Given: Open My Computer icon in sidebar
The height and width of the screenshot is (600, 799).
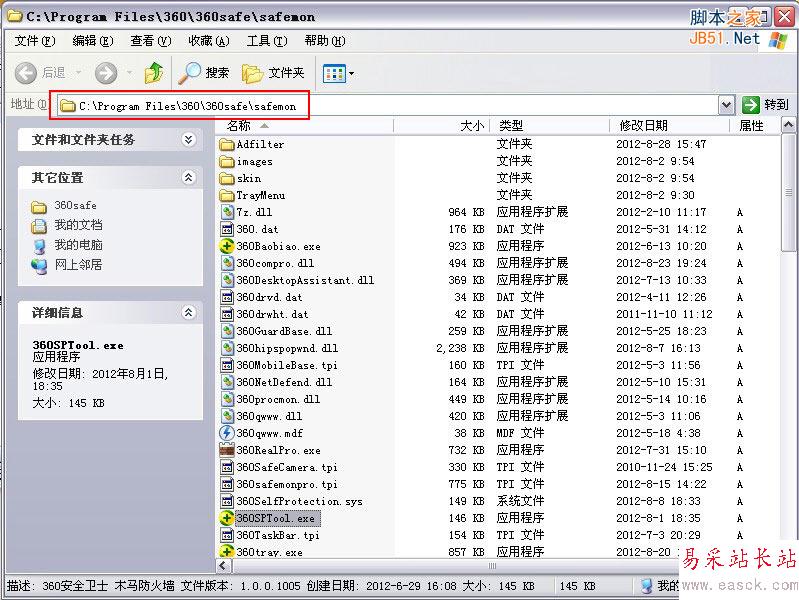Looking at the screenshot, I should pos(39,245).
